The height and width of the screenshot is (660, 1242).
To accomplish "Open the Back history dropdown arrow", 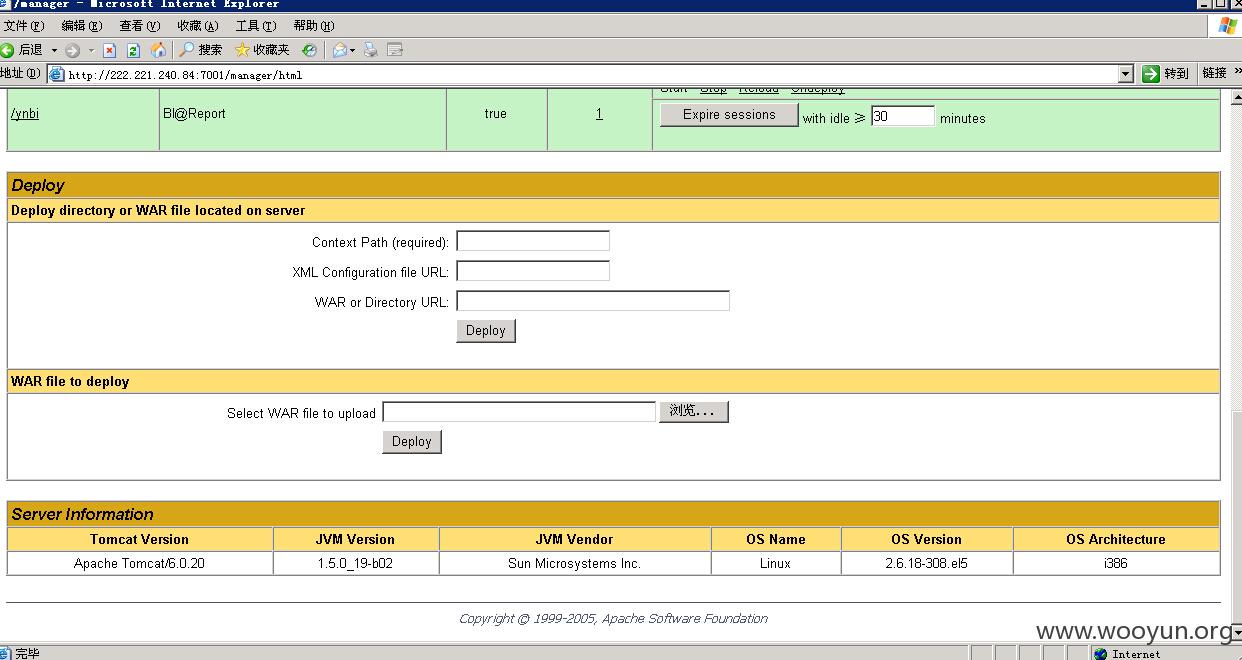I will point(54,50).
